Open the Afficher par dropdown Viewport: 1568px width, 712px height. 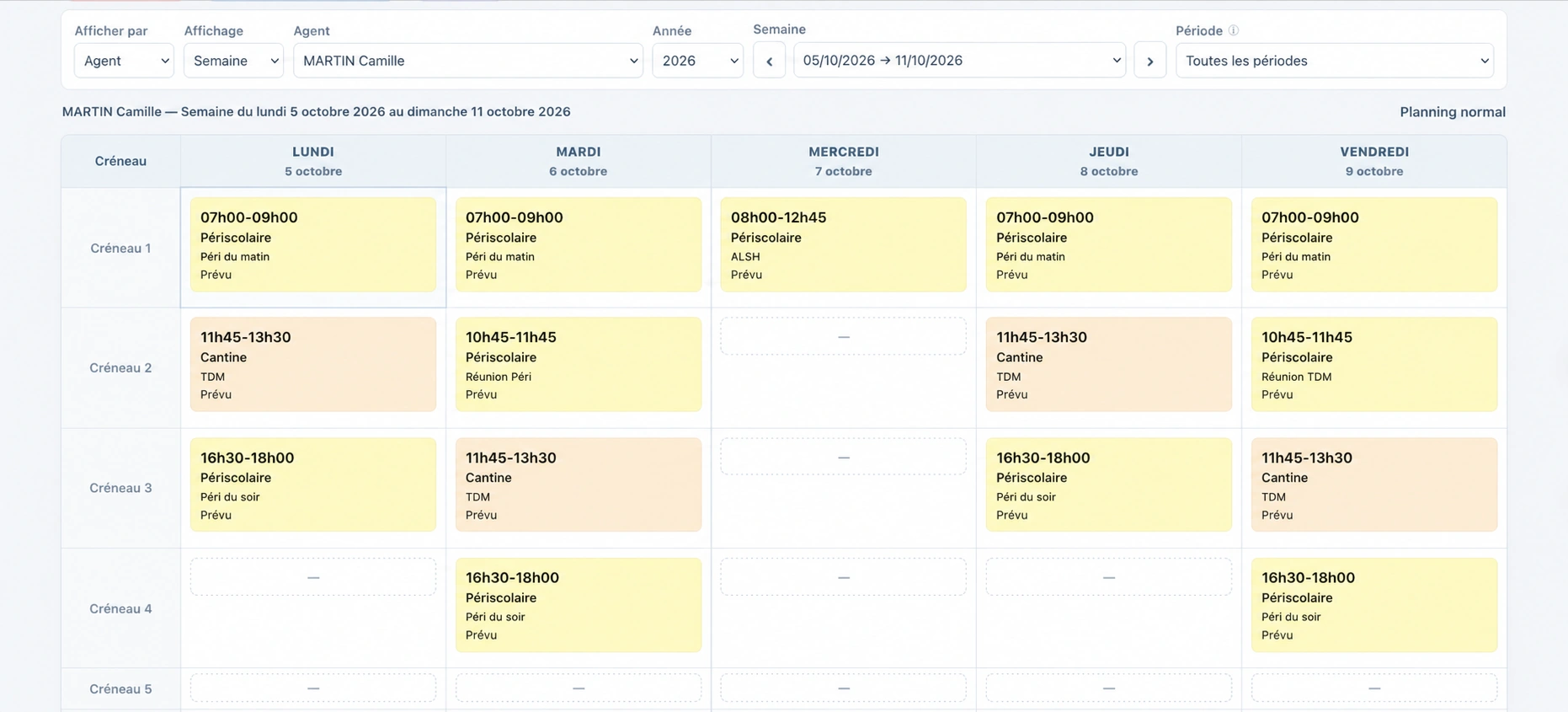tap(124, 61)
